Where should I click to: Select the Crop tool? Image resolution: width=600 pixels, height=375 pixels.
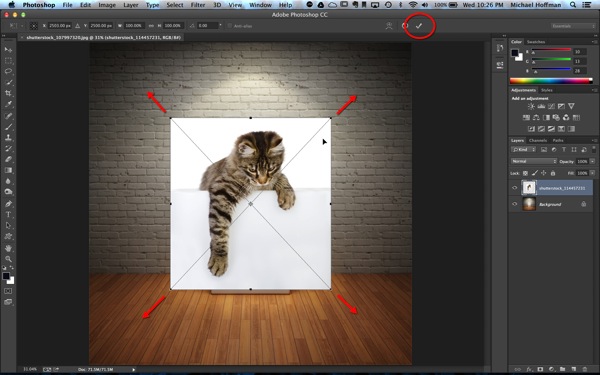[x=8, y=93]
